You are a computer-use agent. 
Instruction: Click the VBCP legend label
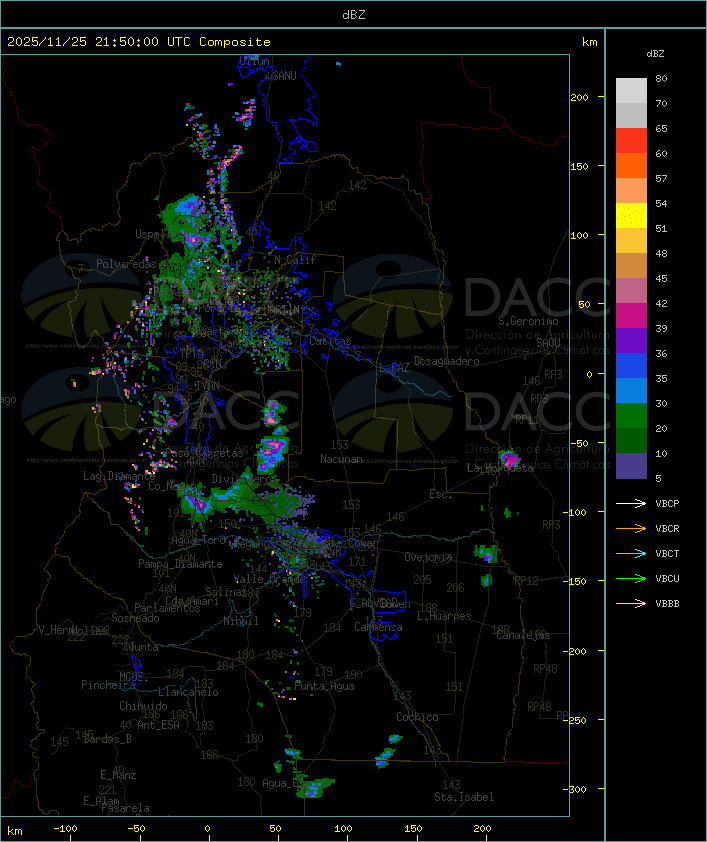tap(667, 504)
